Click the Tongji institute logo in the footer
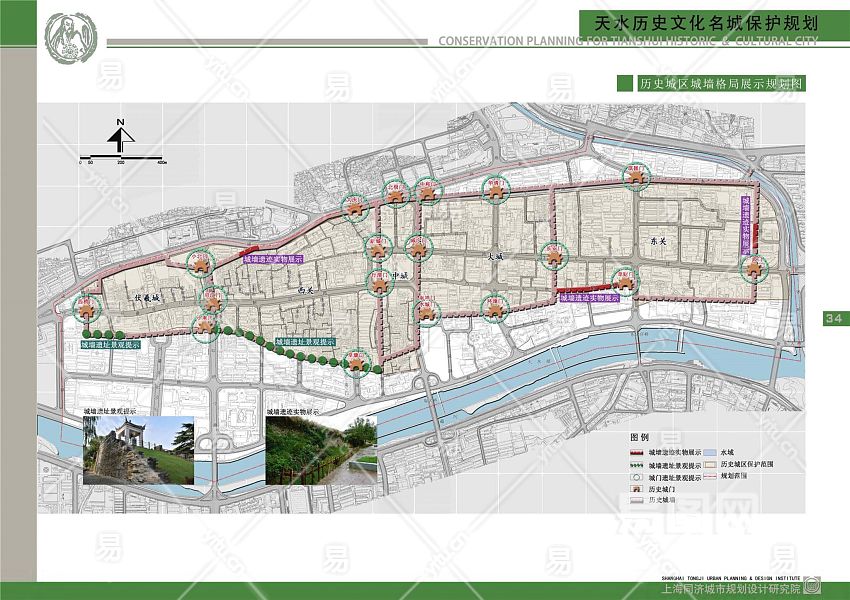 [x=812, y=586]
